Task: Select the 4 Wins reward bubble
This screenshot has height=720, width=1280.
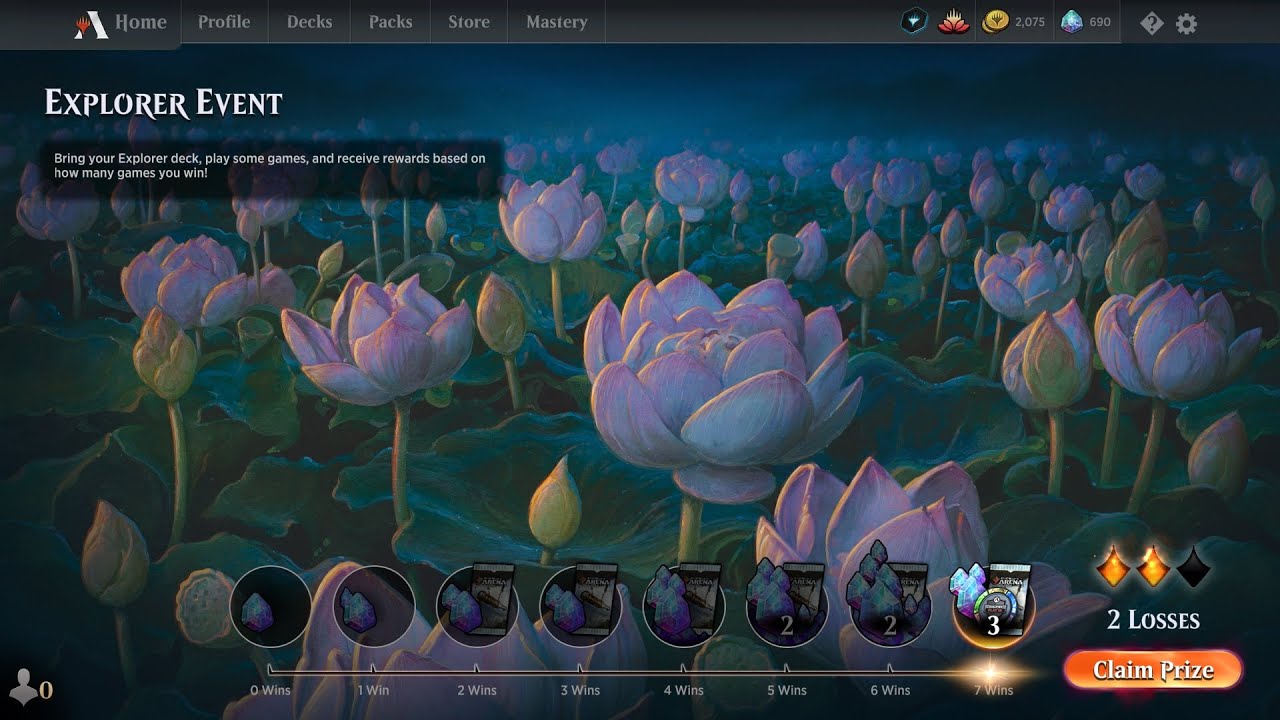Action: [x=683, y=606]
